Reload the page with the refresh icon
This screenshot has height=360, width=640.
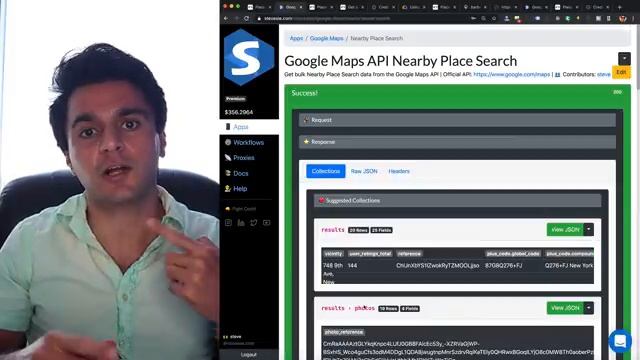point(247,18)
